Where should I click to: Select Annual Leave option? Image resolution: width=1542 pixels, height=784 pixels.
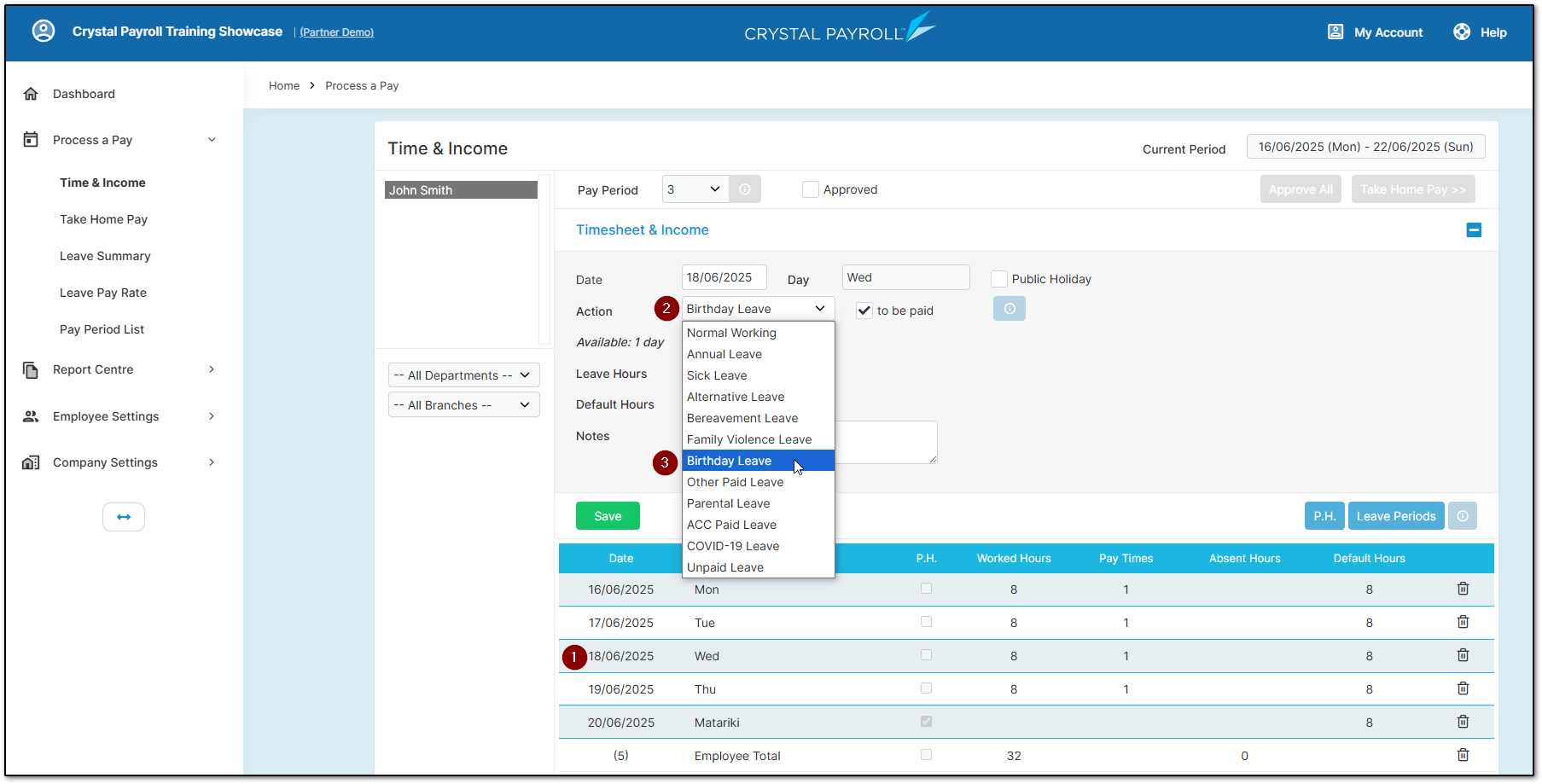point(758,354)
